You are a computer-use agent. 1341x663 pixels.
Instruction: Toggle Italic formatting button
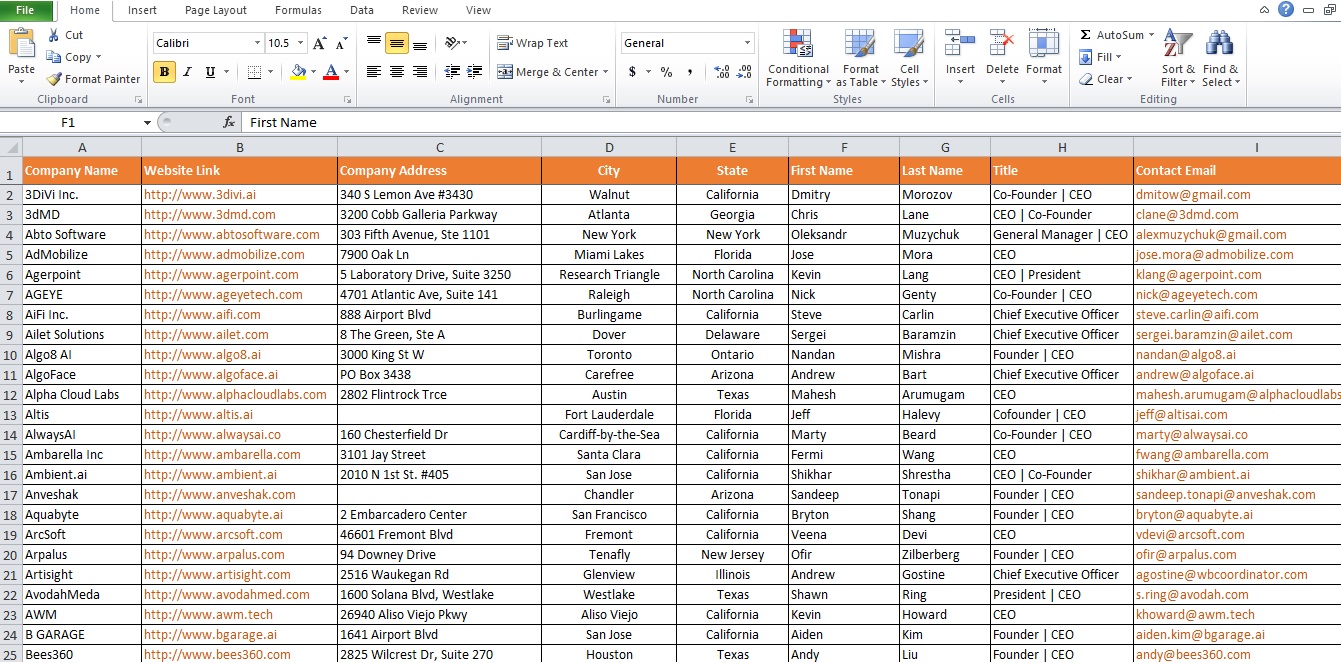pos(187,72)
